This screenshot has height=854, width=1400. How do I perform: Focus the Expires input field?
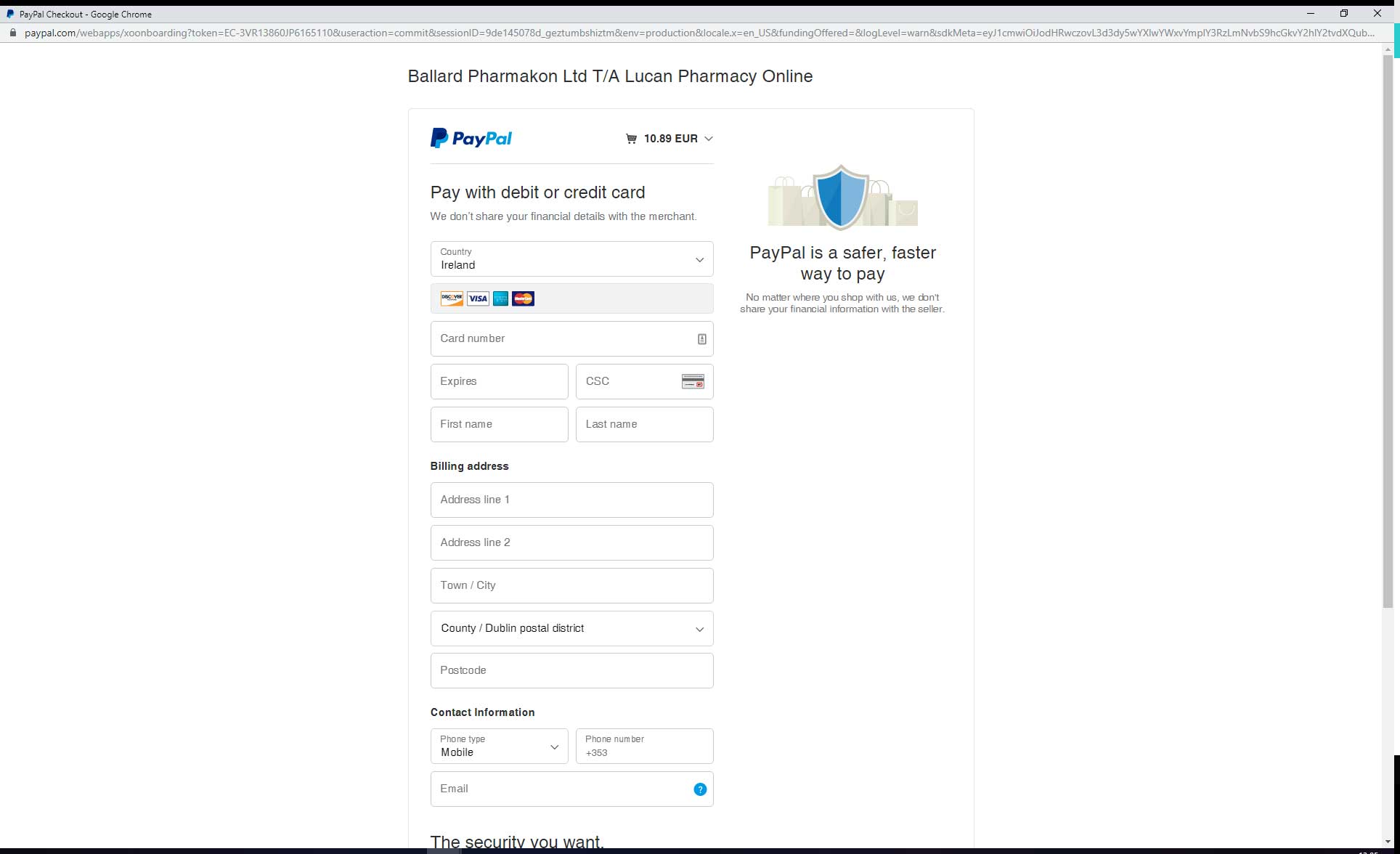tap(499, 381)
